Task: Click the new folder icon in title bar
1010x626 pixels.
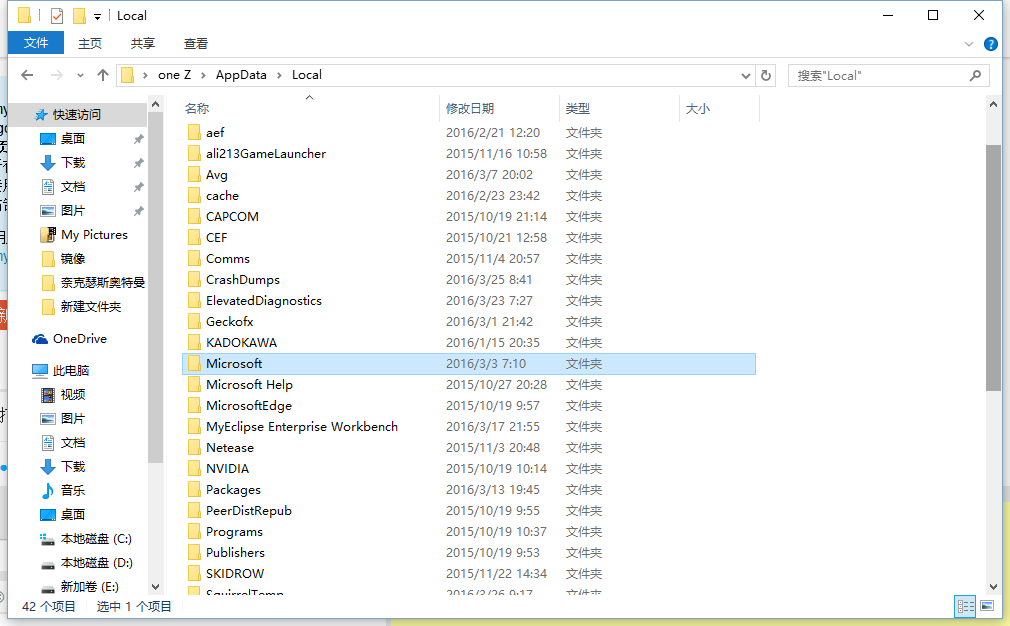Action: coord(79,15)
